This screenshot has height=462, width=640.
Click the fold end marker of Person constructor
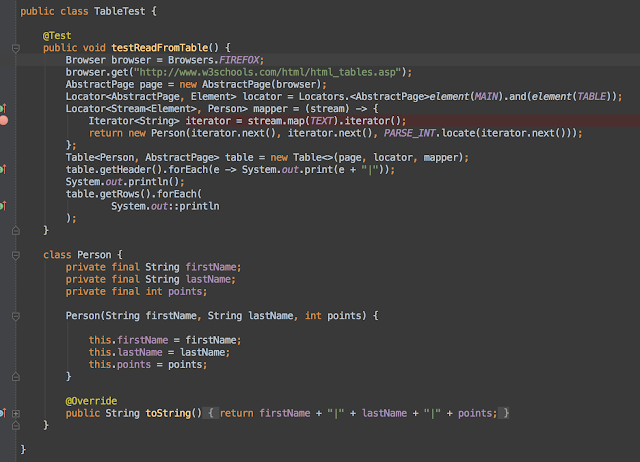16,377
